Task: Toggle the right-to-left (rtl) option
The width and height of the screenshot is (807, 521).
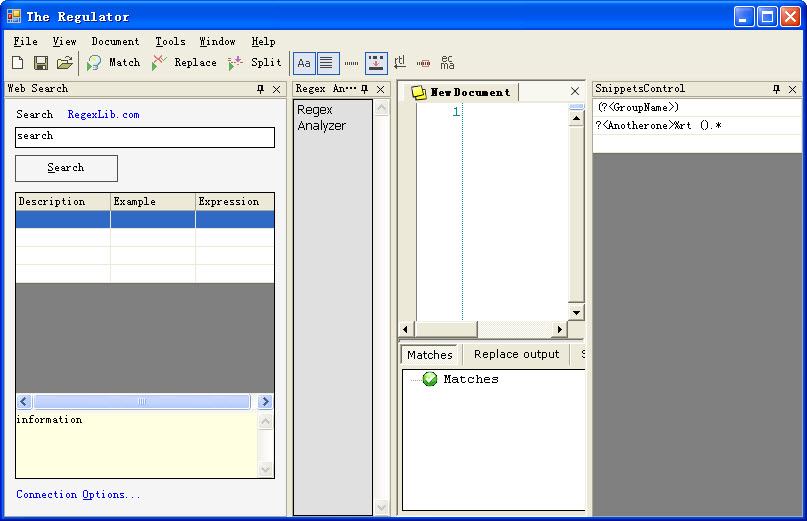Action: (x=400, y=63)
